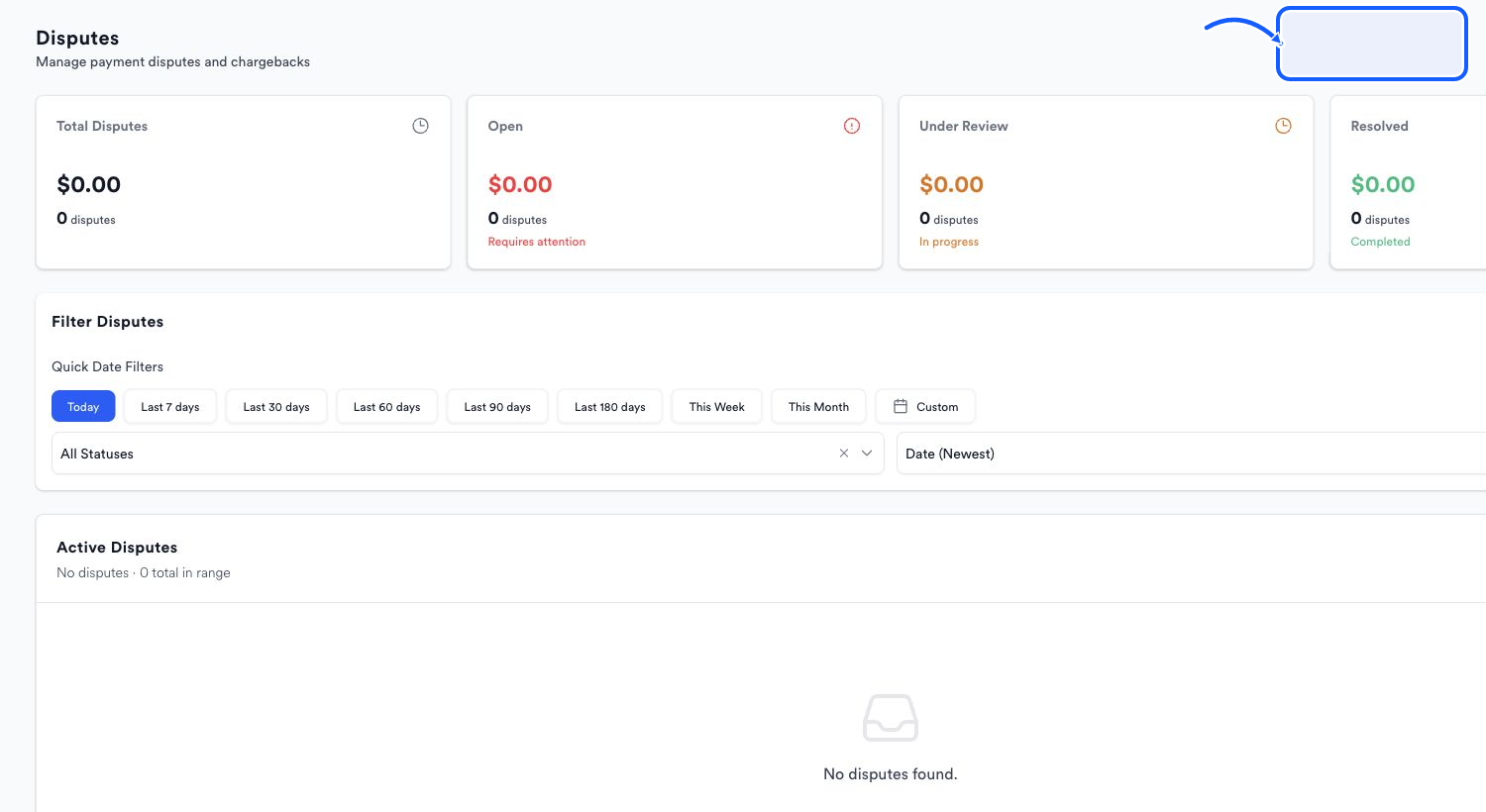Click the $0.00 amount in Total Disputes

click(88, 184)
